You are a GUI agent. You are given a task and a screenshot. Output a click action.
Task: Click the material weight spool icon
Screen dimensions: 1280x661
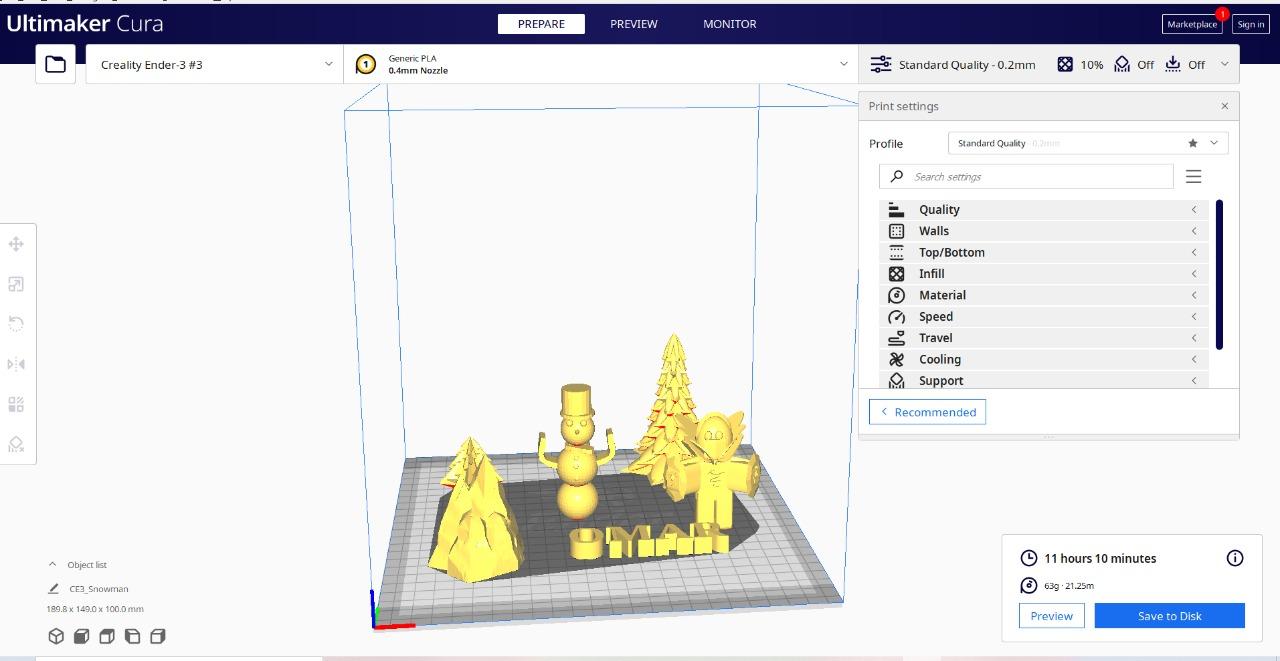point(1028,586)
